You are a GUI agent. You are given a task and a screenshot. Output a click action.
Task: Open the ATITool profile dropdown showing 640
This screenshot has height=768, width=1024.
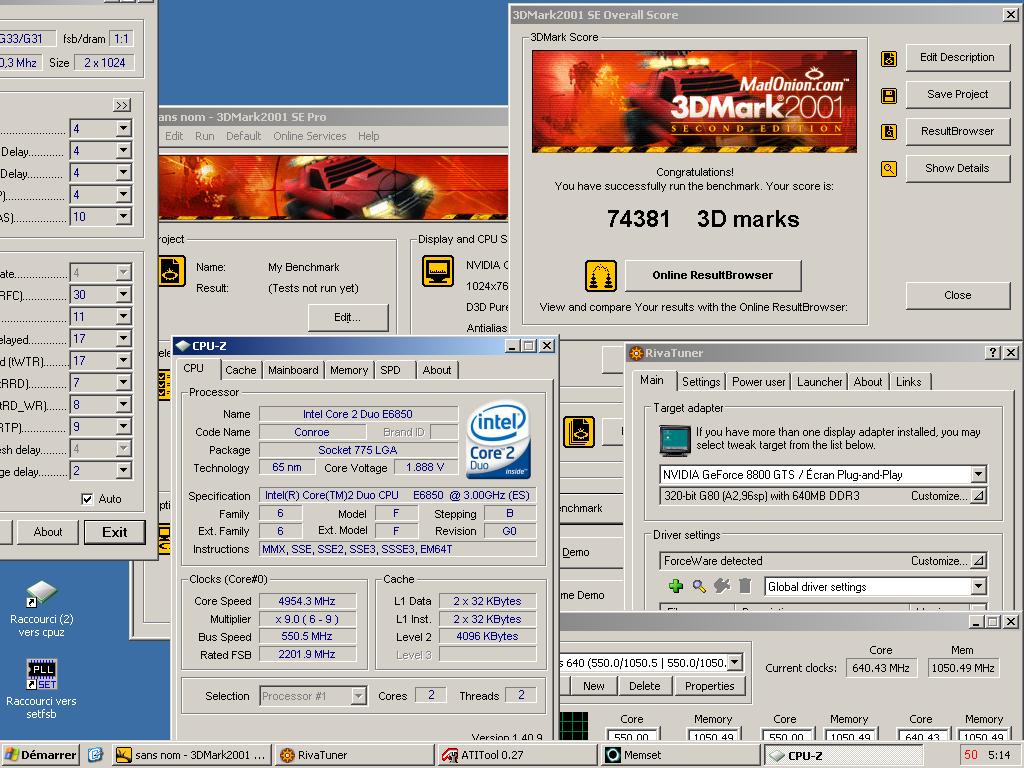[x=735, y=663]
